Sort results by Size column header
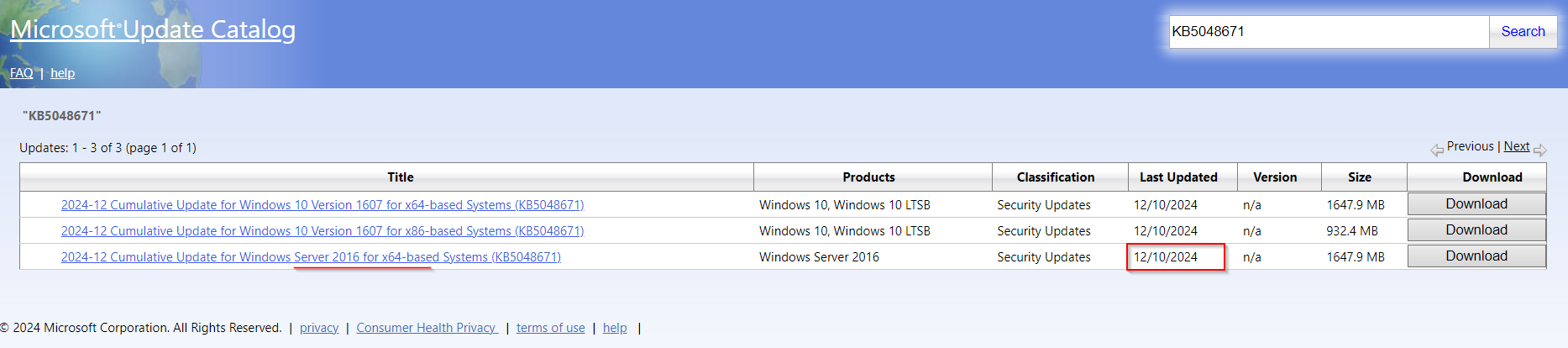Image resolution: width=1568 pixels, height=348 pixels. pos(1360,177)
